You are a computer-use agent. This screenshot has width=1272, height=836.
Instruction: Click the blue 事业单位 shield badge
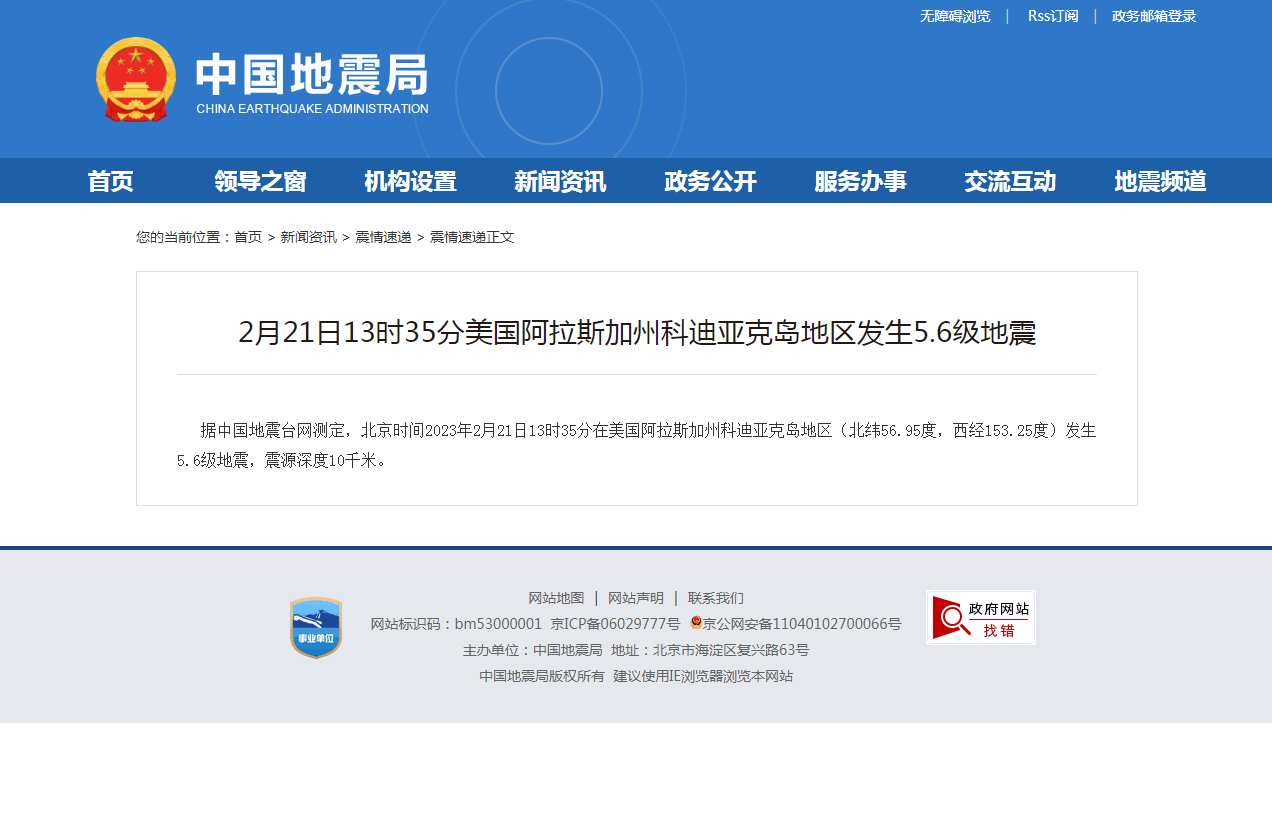point(316,628)
